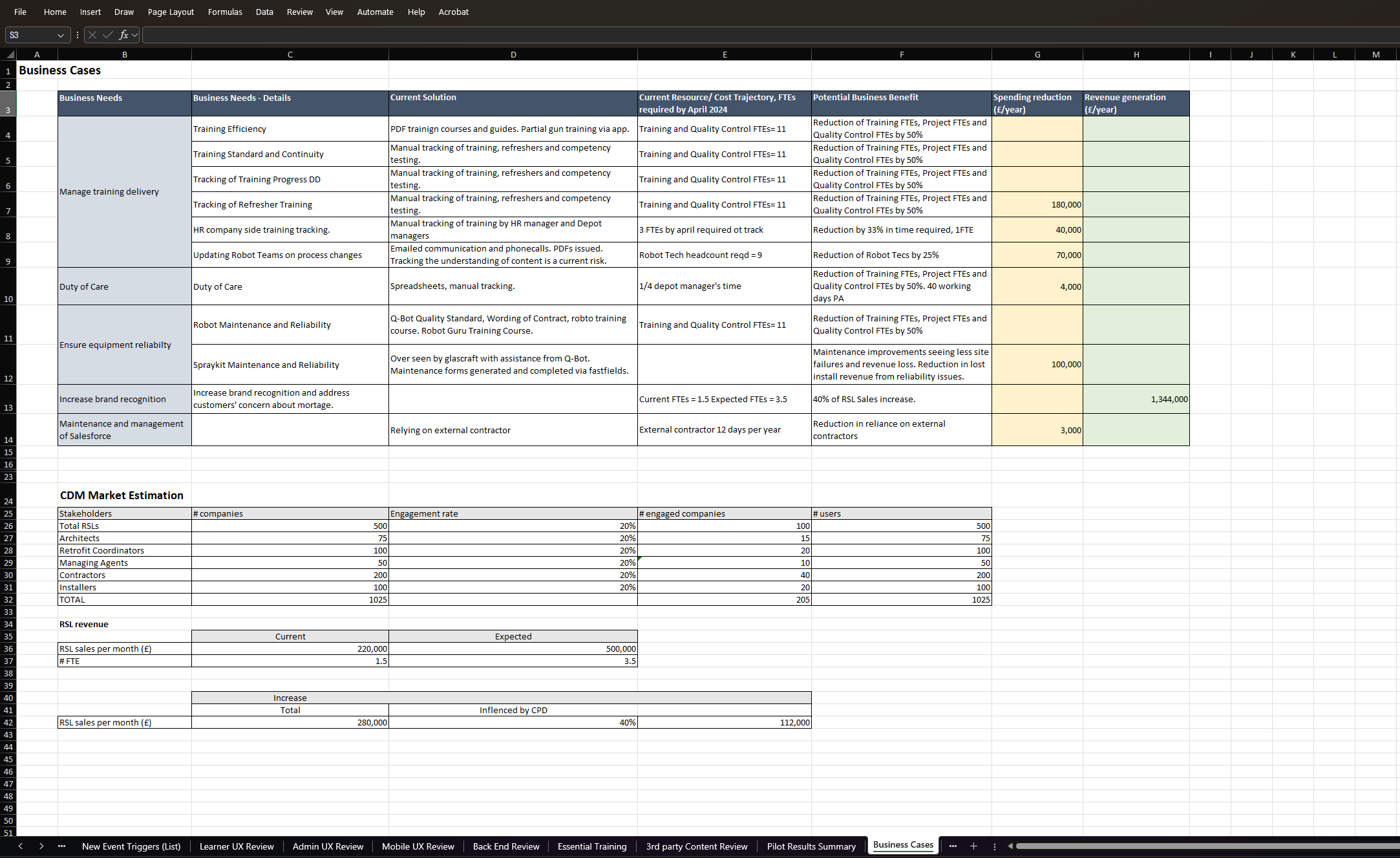The width and height of the screenshot is (1400, 858).
Task: Select the Draw ribbon tab
Action: tap(124, 12)
